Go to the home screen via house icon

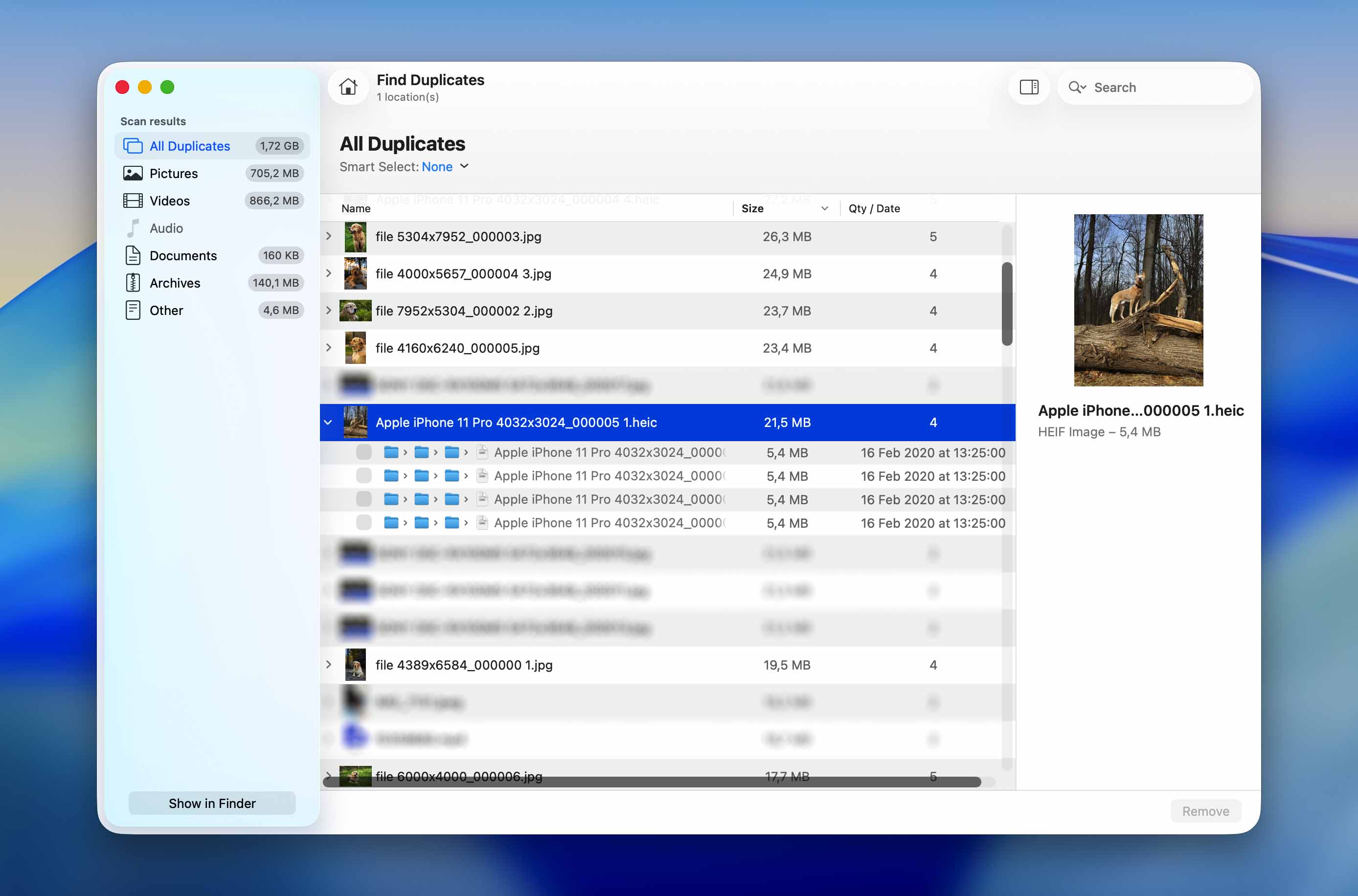pos(348,87)
